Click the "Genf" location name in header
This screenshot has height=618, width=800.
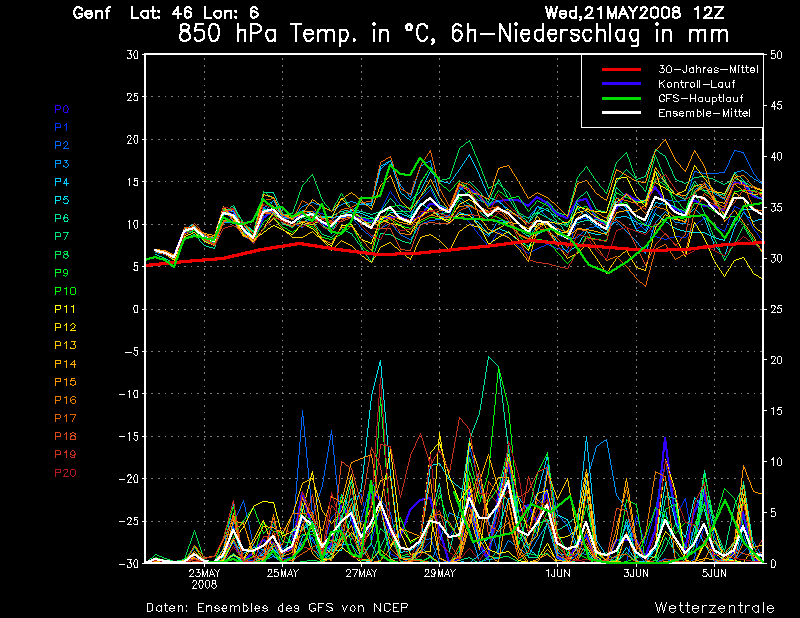click(91, 13)
